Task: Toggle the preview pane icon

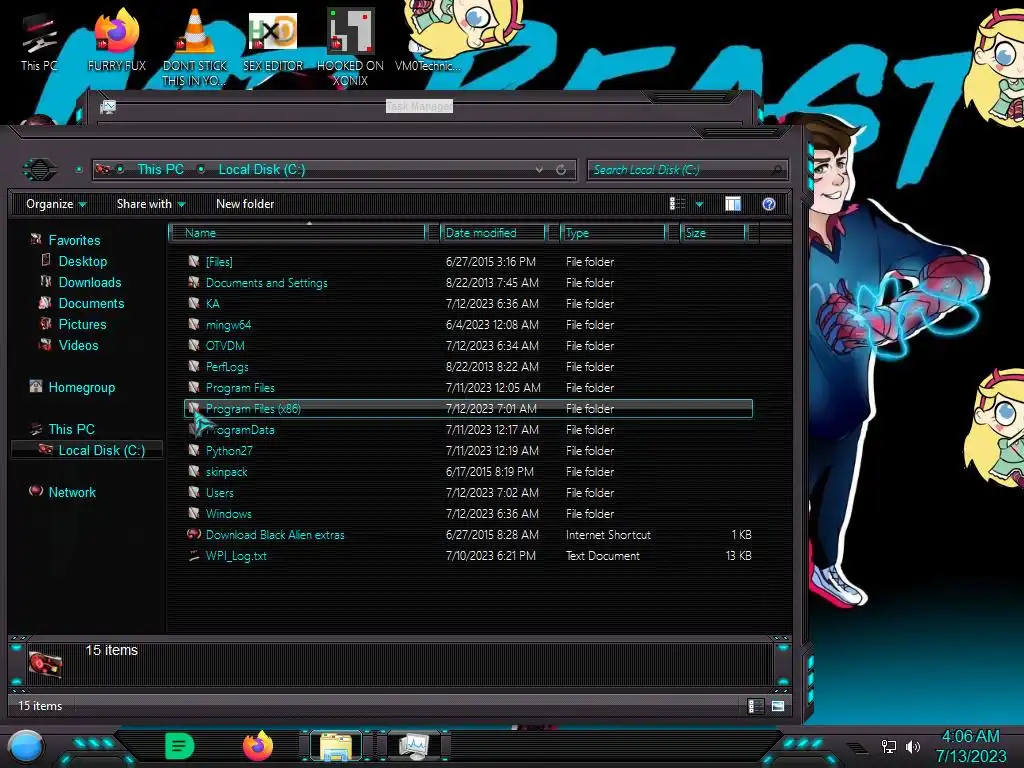Action: [x=733, y=204]
